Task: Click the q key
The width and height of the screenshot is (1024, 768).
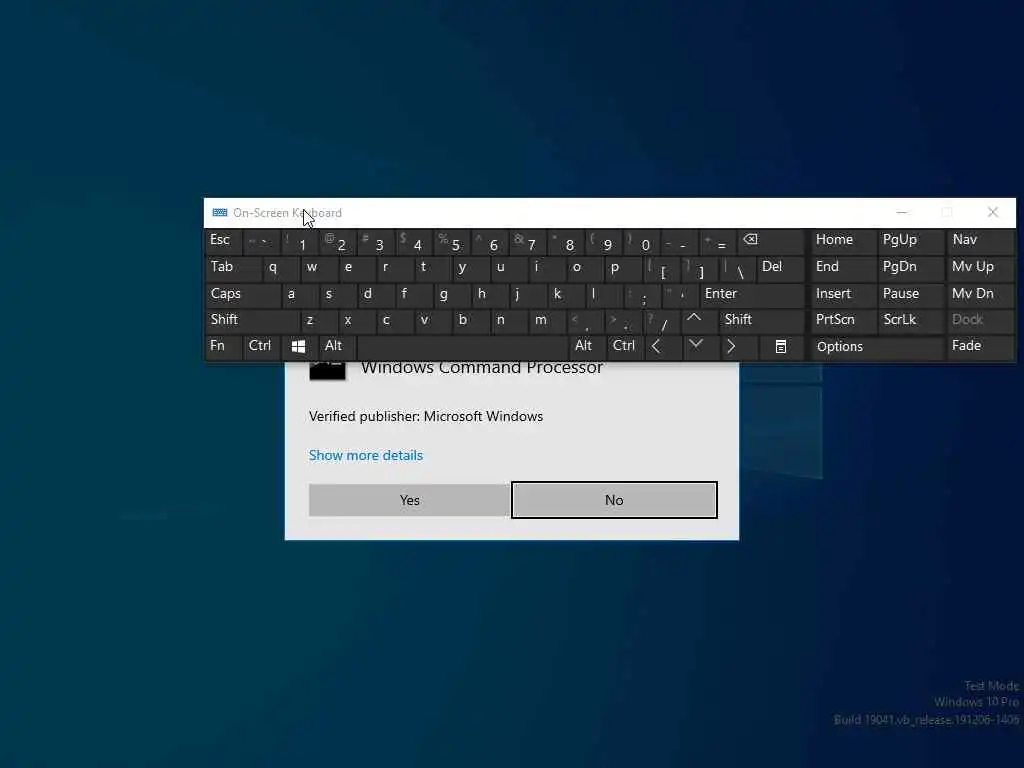Action: (x=281, y=268)
